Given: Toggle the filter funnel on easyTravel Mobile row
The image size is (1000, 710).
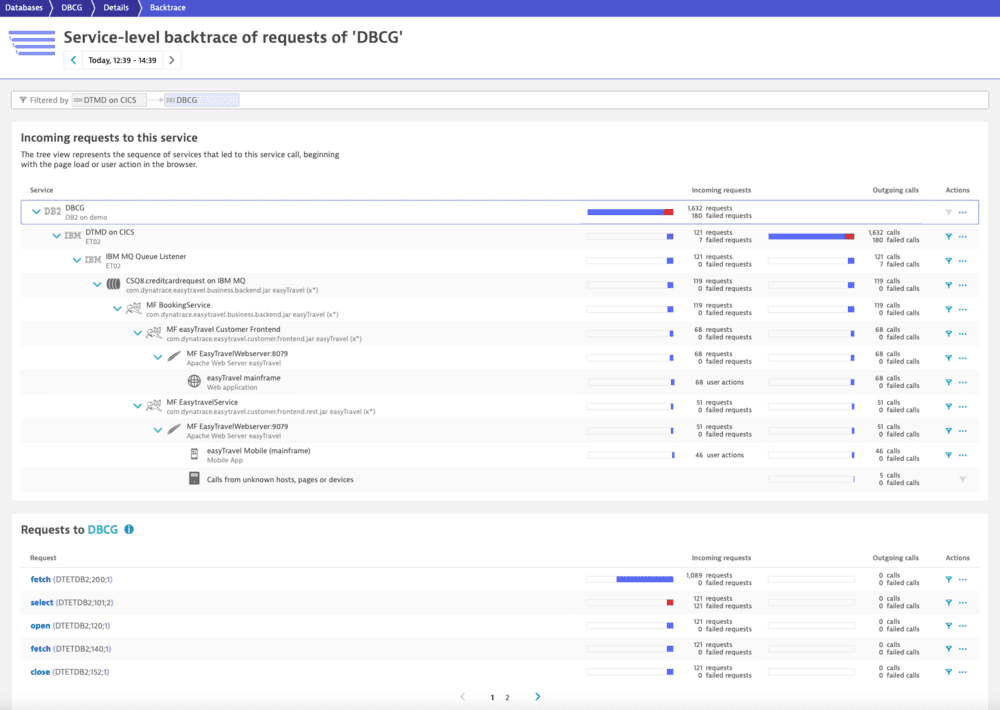Looking at the screenshot, I should tap(948, 455).
